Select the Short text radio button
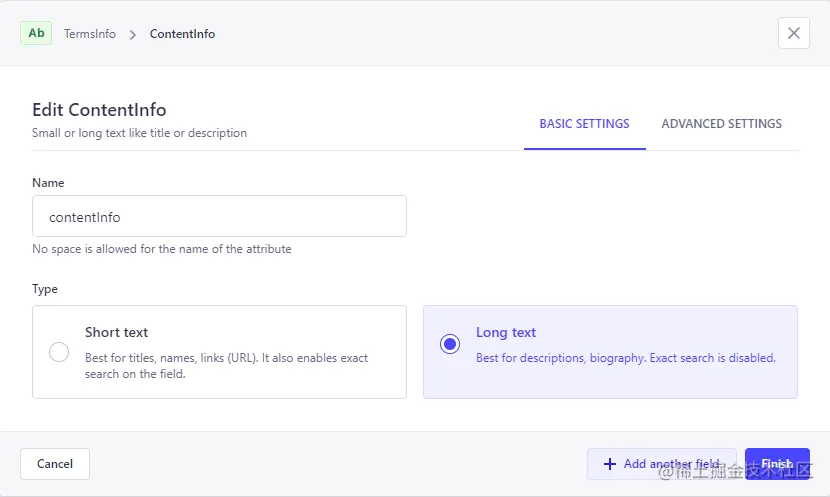Viewport: 830px width, 497px height. [59, 352]
